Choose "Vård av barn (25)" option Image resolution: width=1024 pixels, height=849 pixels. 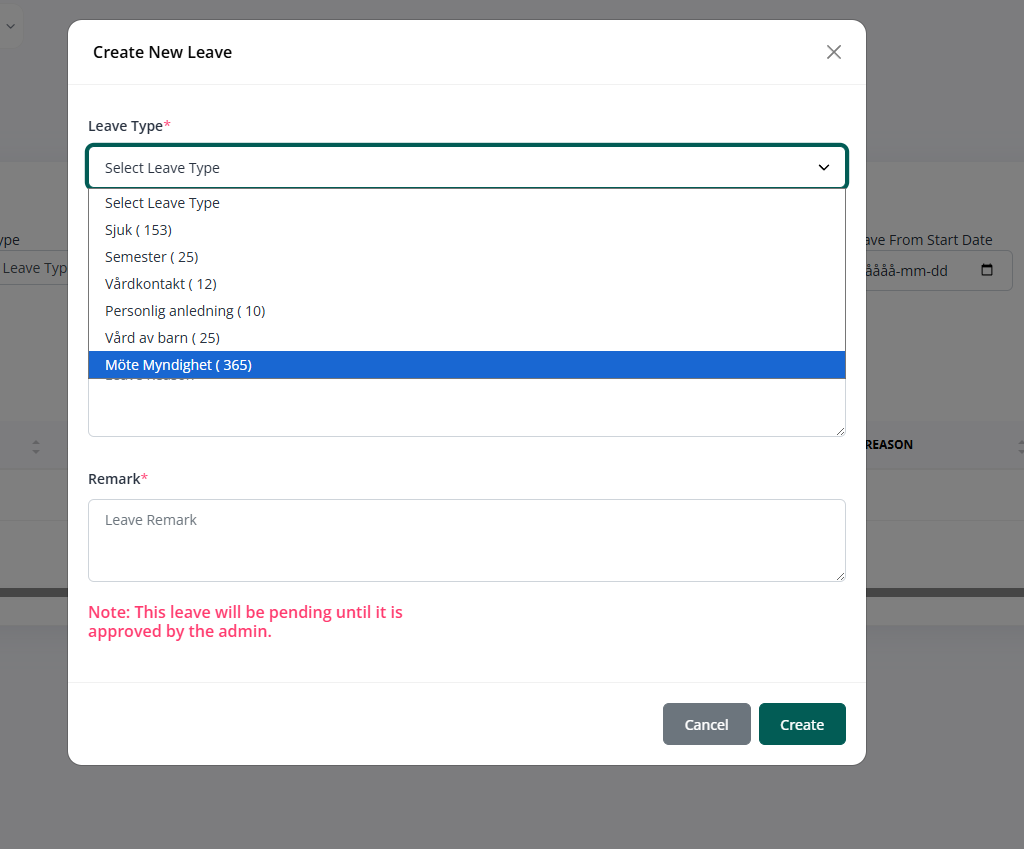click(x=162, y=338)
